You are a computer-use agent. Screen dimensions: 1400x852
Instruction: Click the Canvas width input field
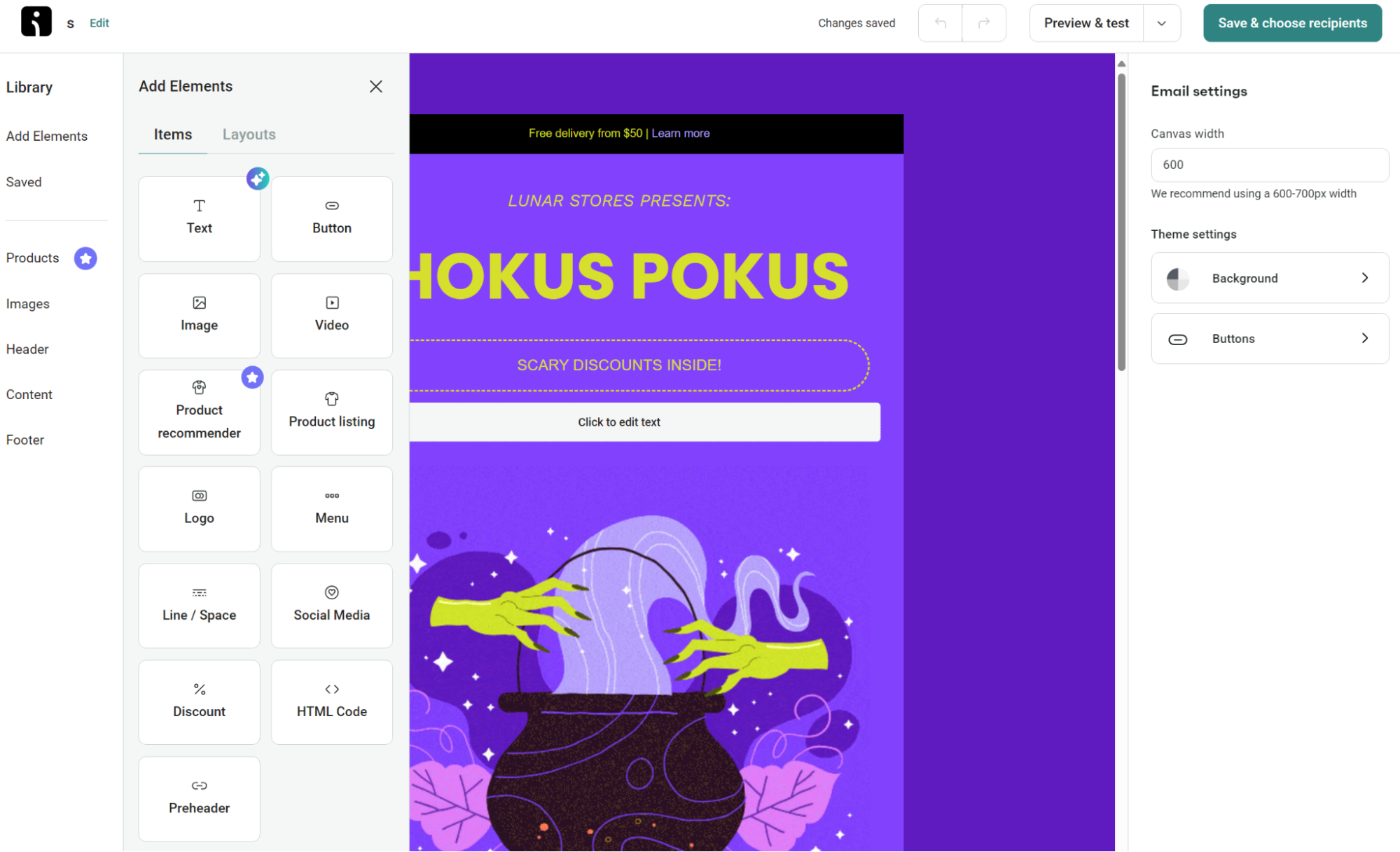[x=1270, y=165]
